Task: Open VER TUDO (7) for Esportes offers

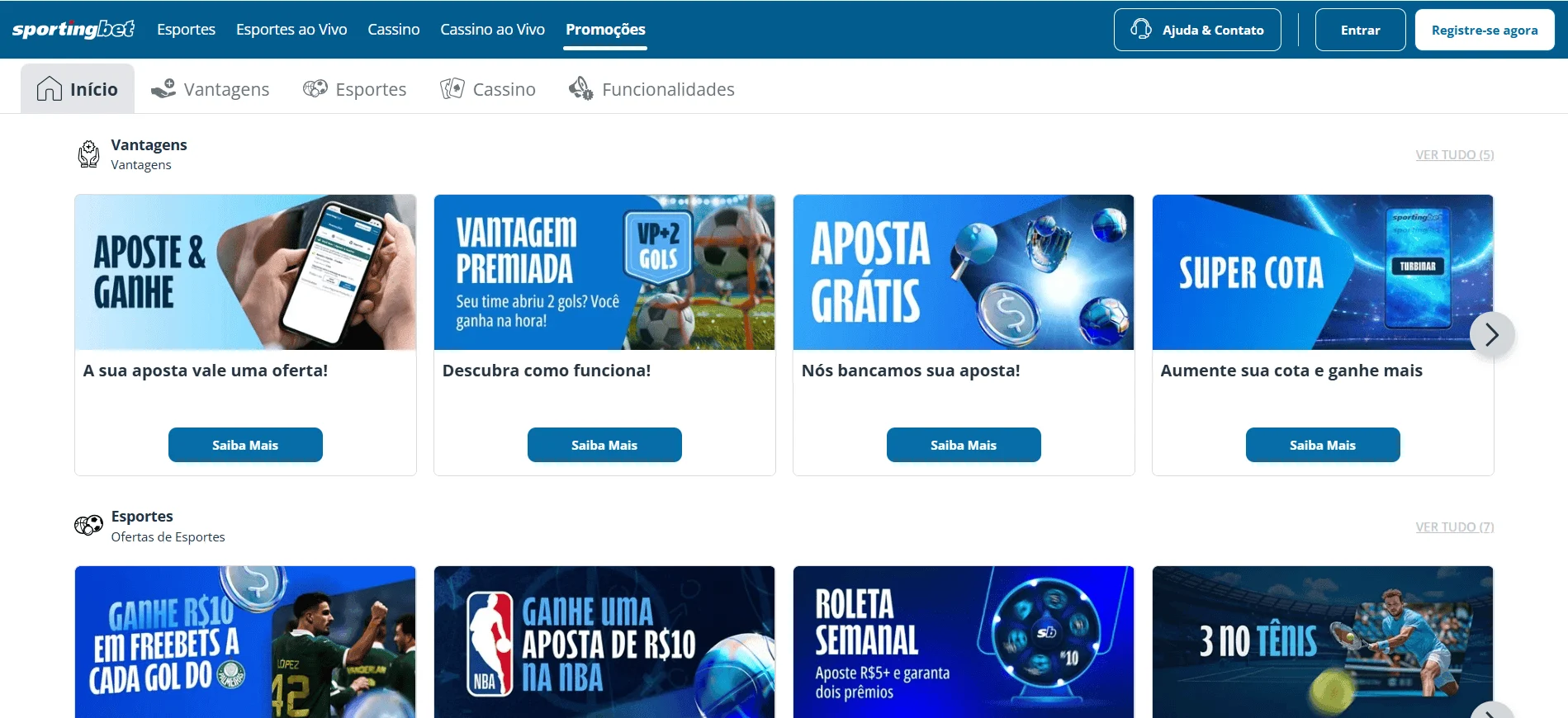Action: pos(1454,527)
